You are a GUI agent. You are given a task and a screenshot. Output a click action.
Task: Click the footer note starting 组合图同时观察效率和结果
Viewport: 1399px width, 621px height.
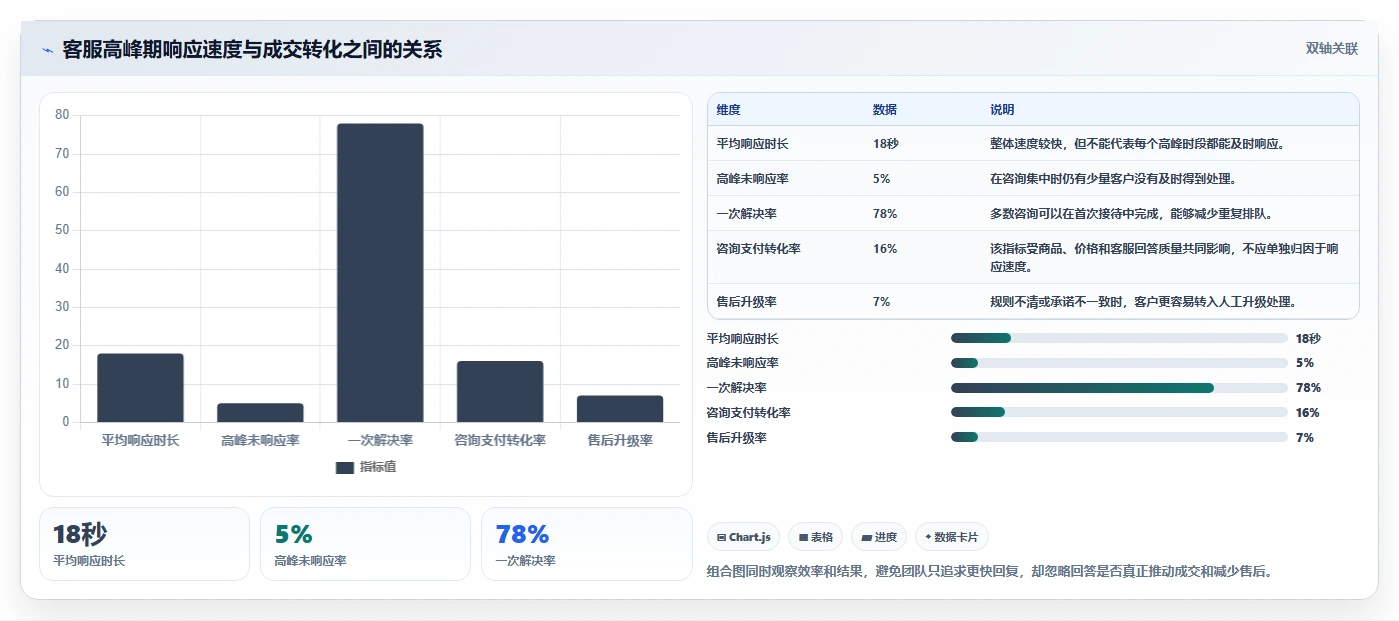coord(989,572)
